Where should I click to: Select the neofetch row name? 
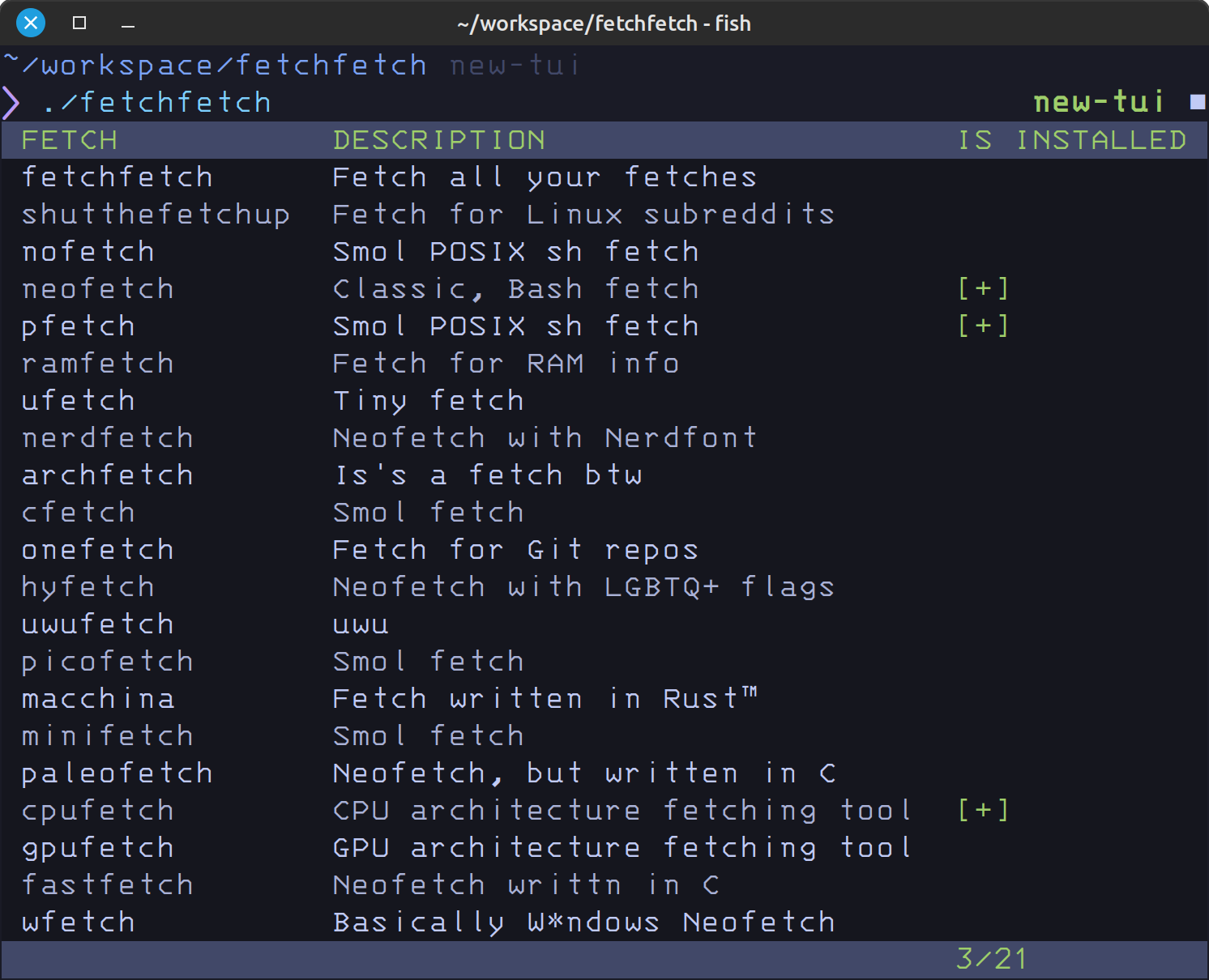click(98, 289)
